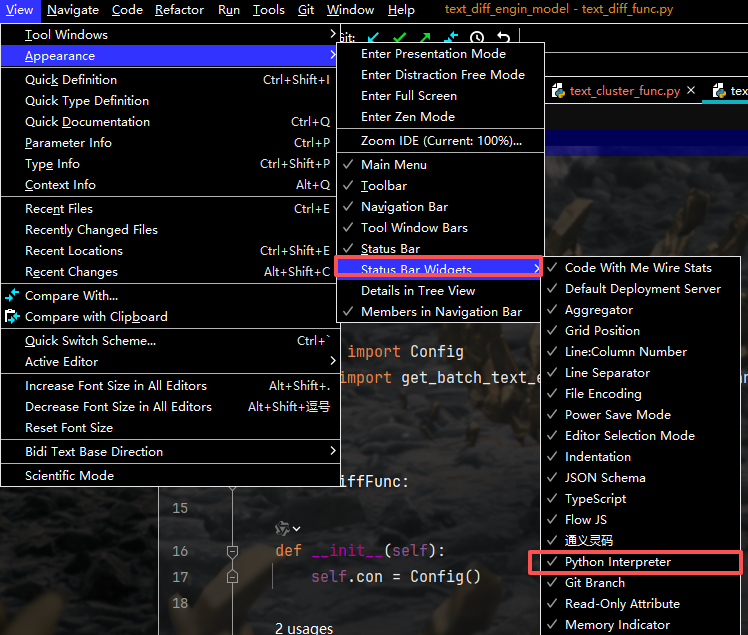This screenshot has height=635, width=748.
Task: Toggle the Toolbar visibility option
Action: pos(440,186)
